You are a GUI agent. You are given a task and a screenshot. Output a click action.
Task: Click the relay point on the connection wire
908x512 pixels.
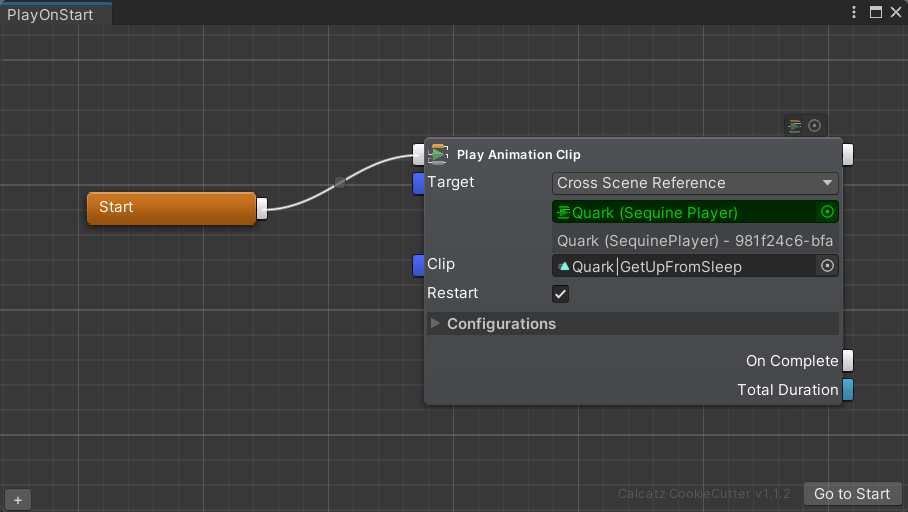coord(340,182)
